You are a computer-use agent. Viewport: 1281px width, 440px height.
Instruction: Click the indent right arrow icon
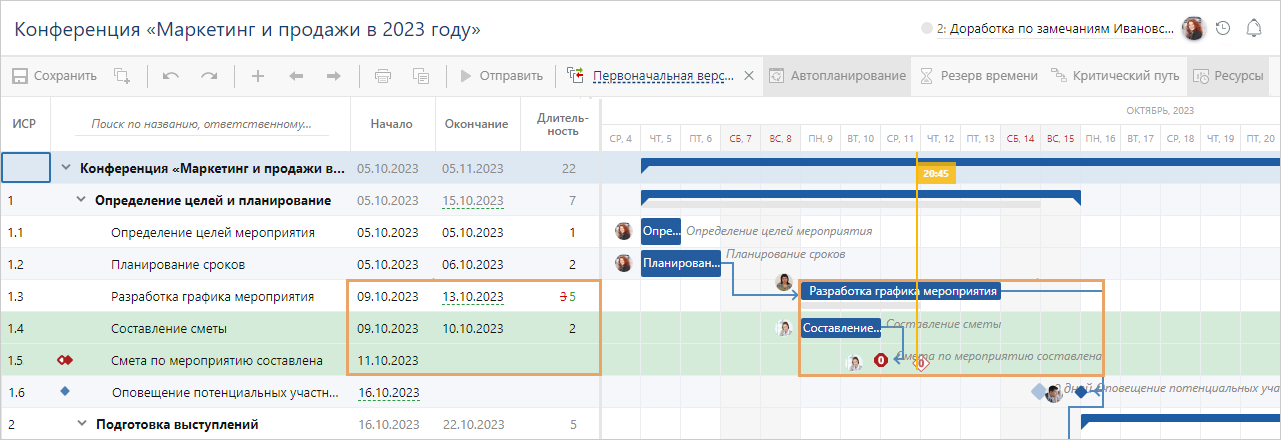(334, 75)
